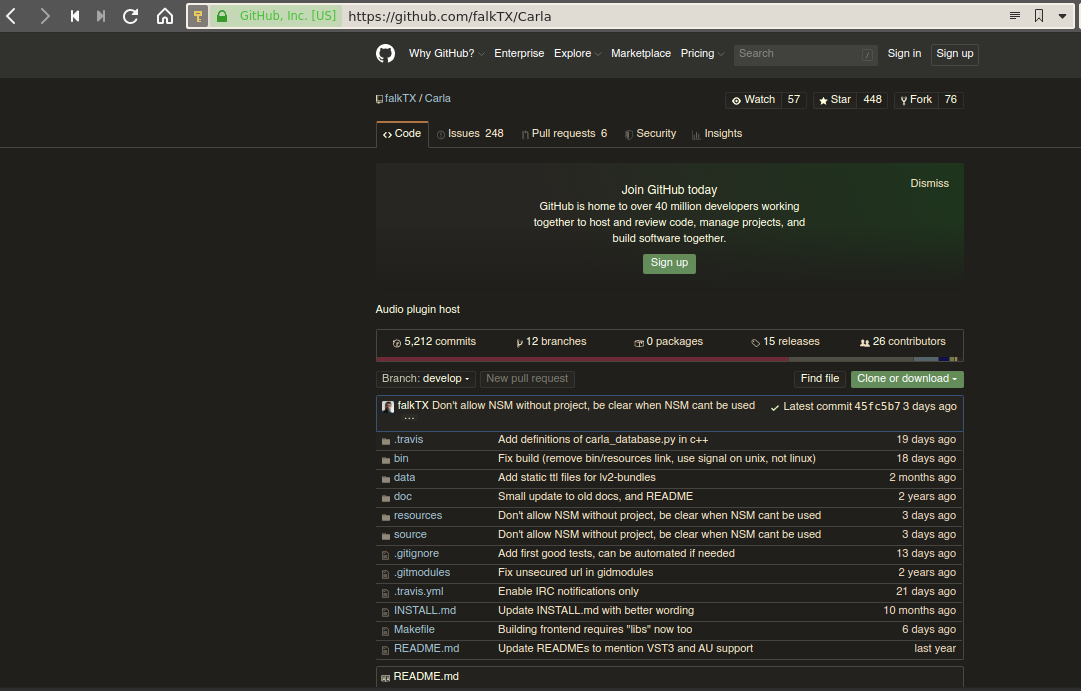Click the Sign up button in header

tap(954, 54)
